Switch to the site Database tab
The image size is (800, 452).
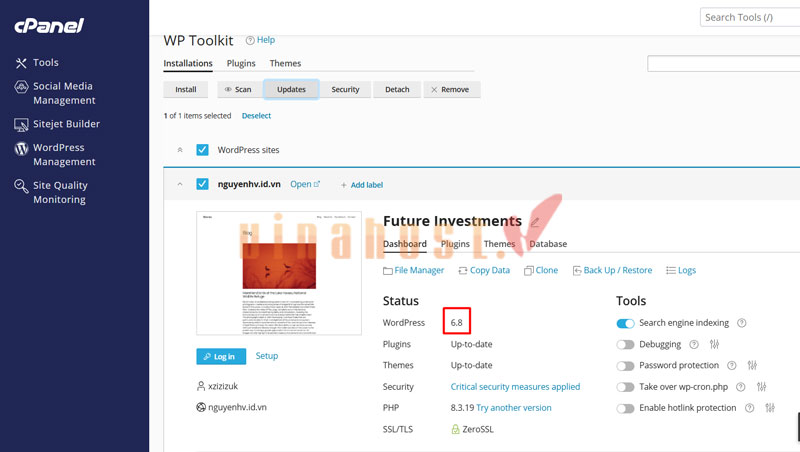548,244
